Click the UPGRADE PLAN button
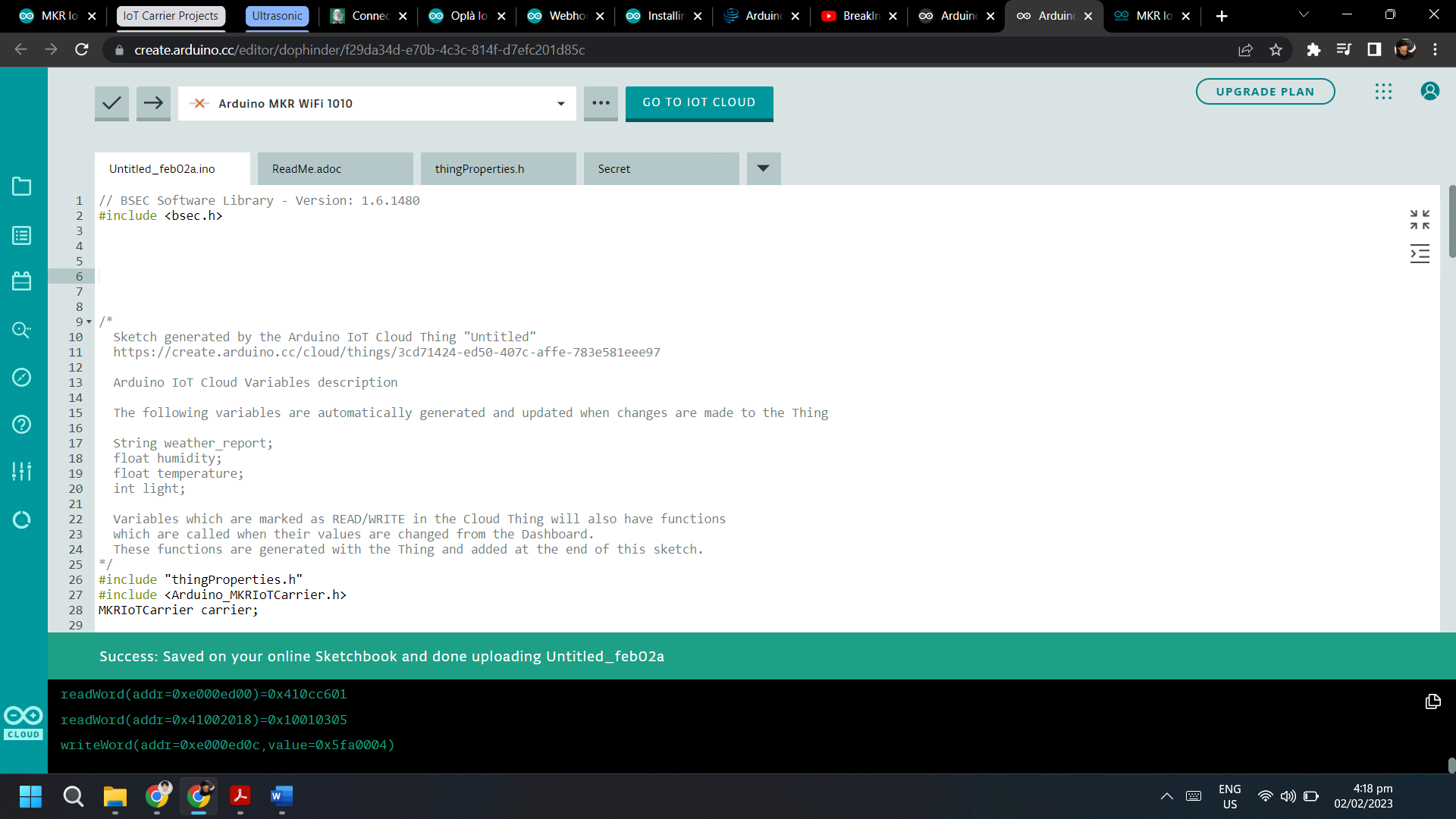 click(1264, 92)
